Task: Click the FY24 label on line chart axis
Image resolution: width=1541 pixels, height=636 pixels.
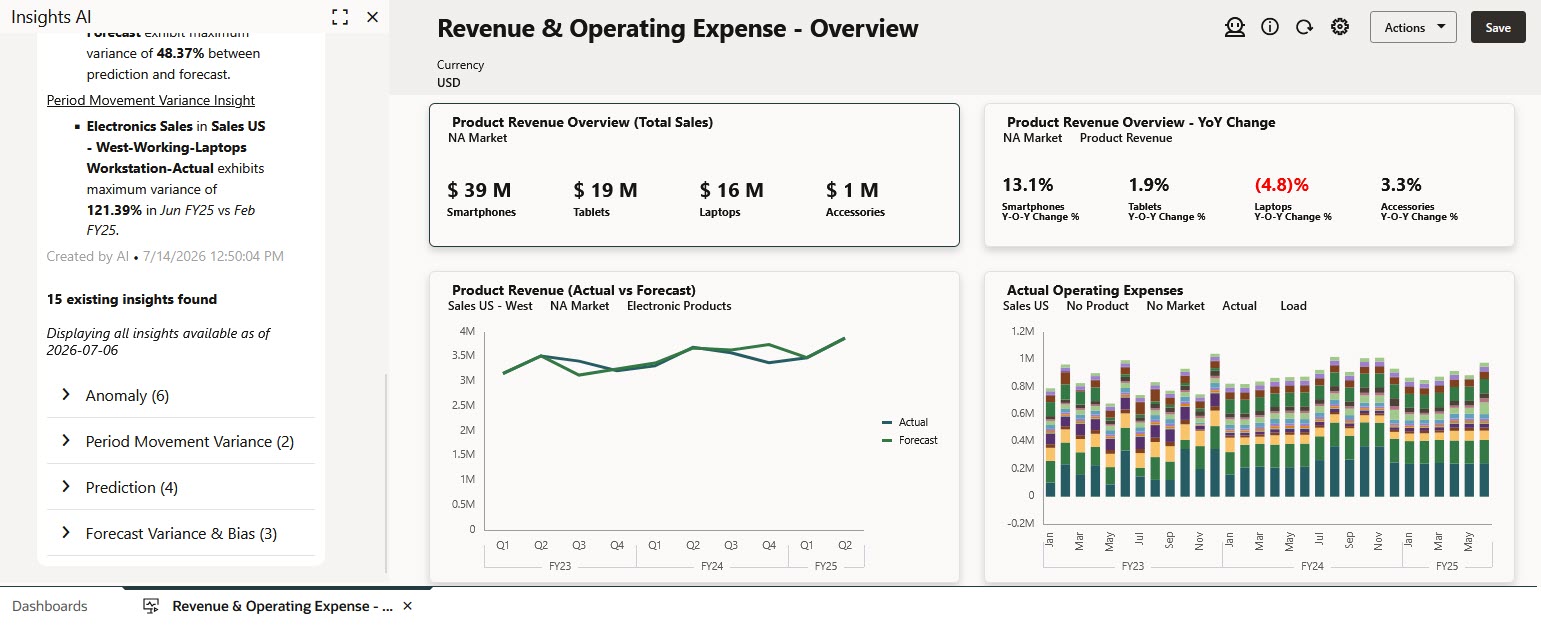Action: click(x=711, y=566)
